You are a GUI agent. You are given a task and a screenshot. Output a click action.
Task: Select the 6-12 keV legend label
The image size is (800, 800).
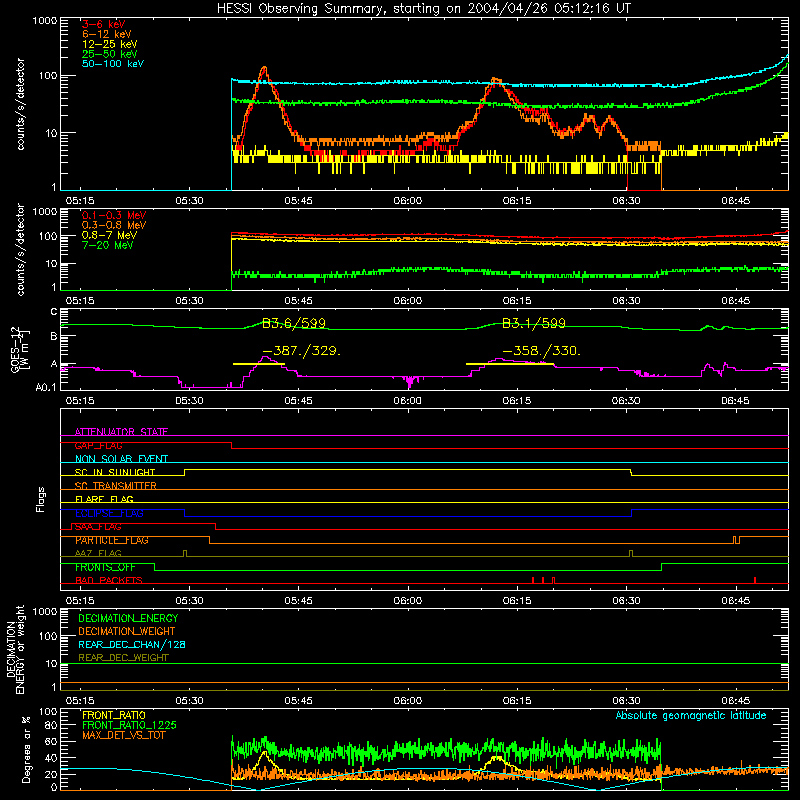click(107, 34)
